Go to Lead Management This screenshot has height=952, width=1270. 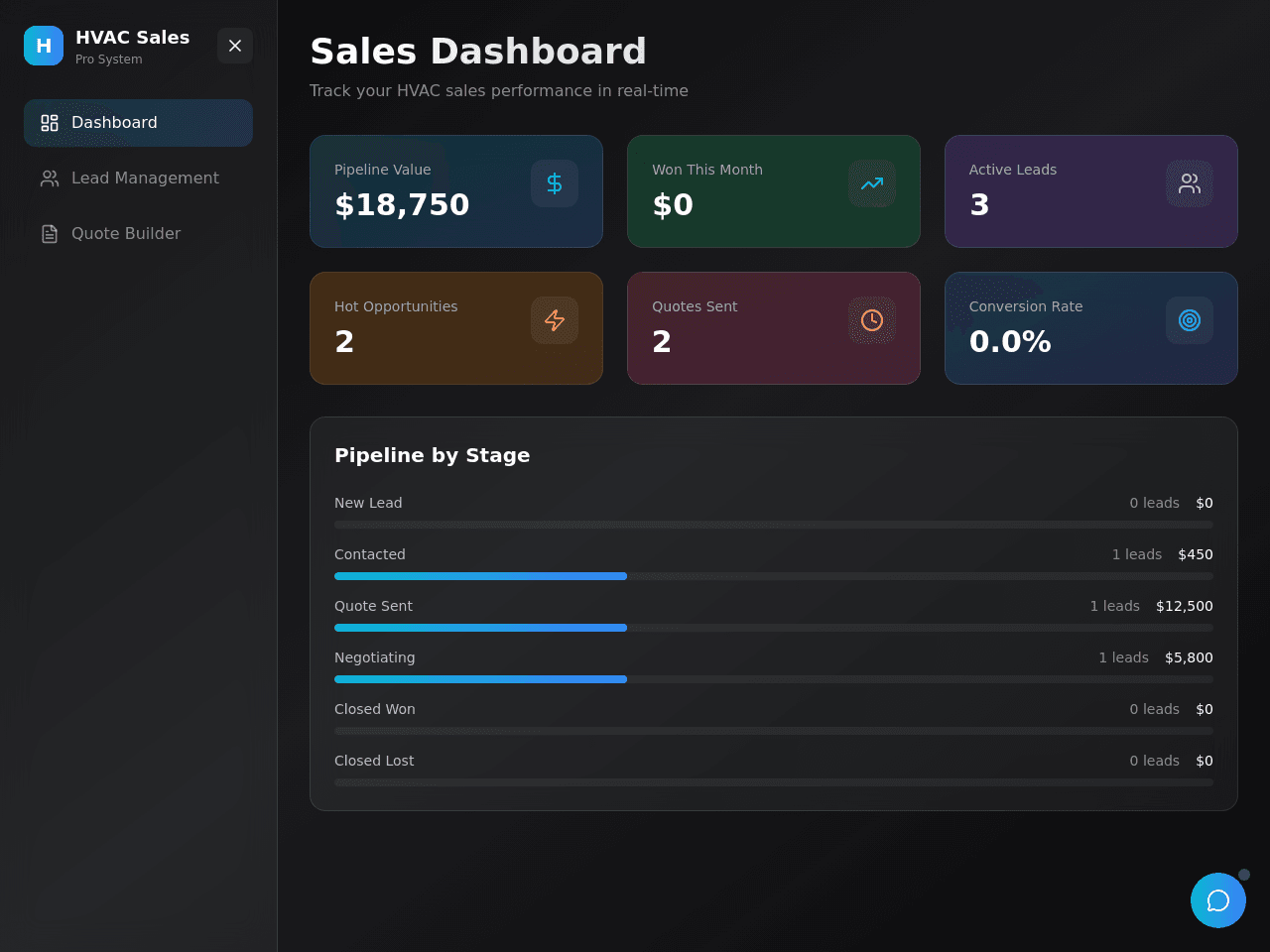[138, 178]
